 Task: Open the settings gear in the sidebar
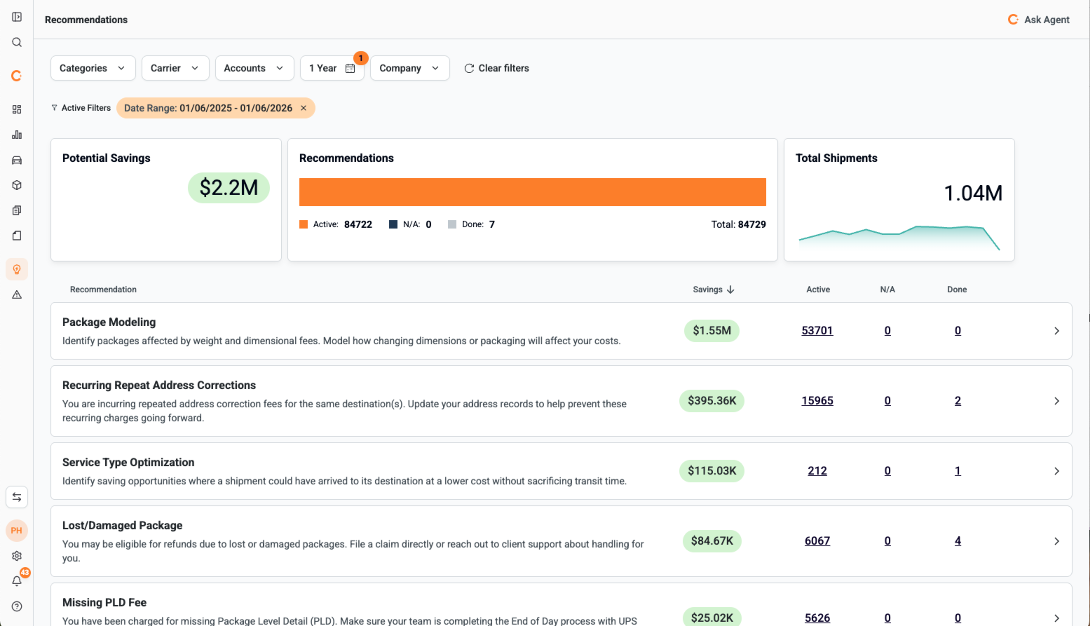pyautogui.click(x=16, y=556)
